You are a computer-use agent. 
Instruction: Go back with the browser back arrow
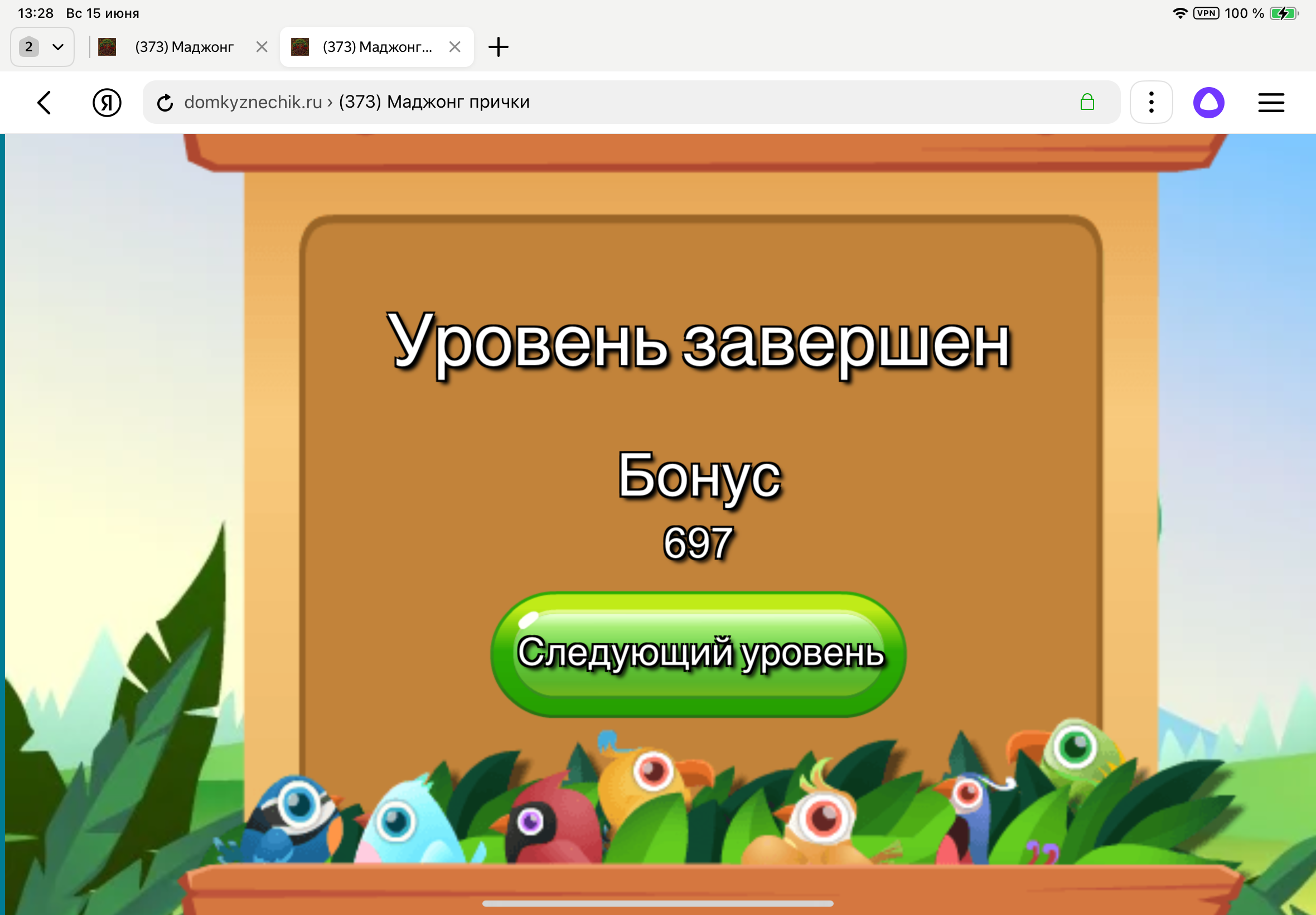[x=44, y=103]
